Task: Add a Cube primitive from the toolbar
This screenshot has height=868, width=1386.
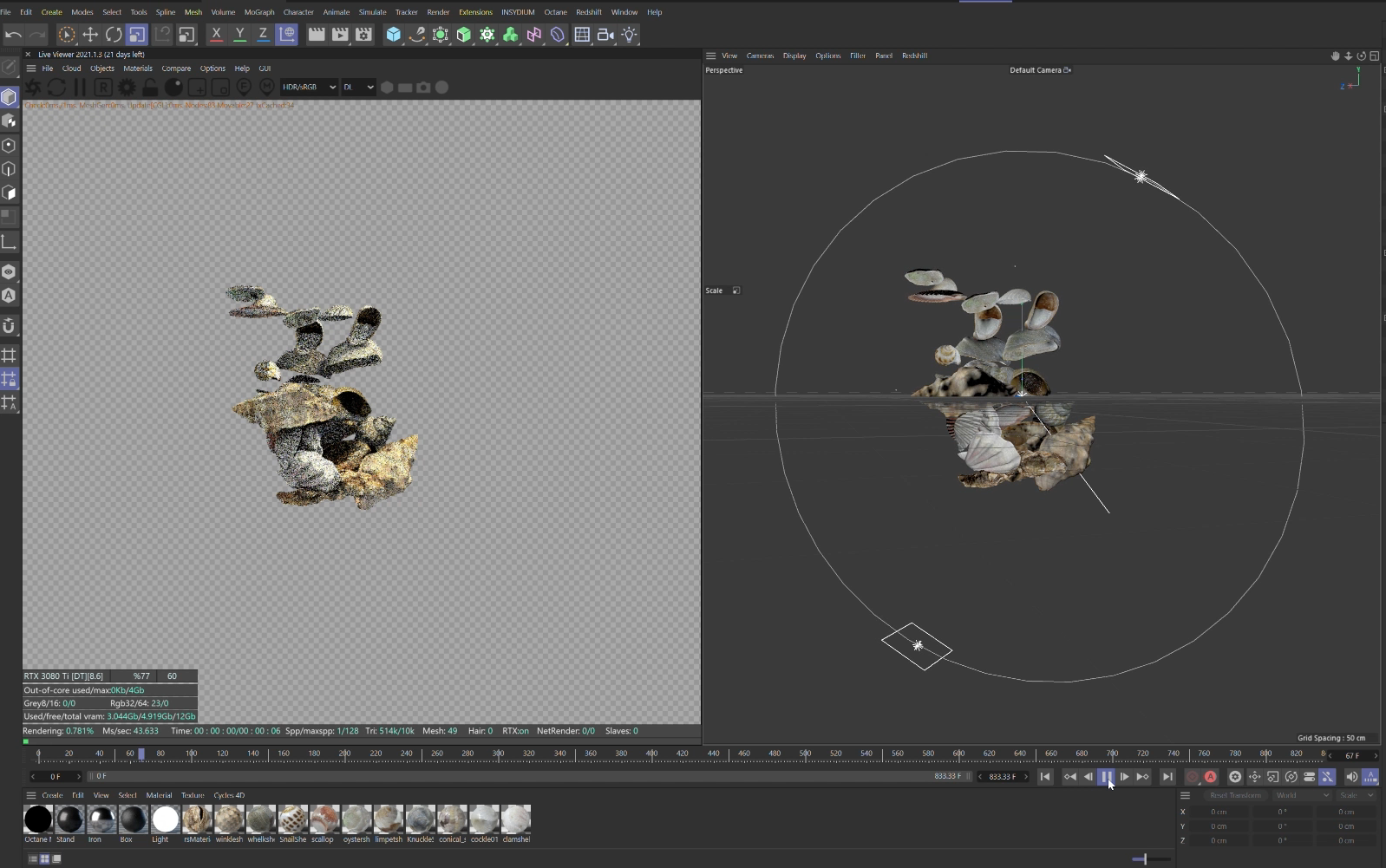Action: click(394, 35)
